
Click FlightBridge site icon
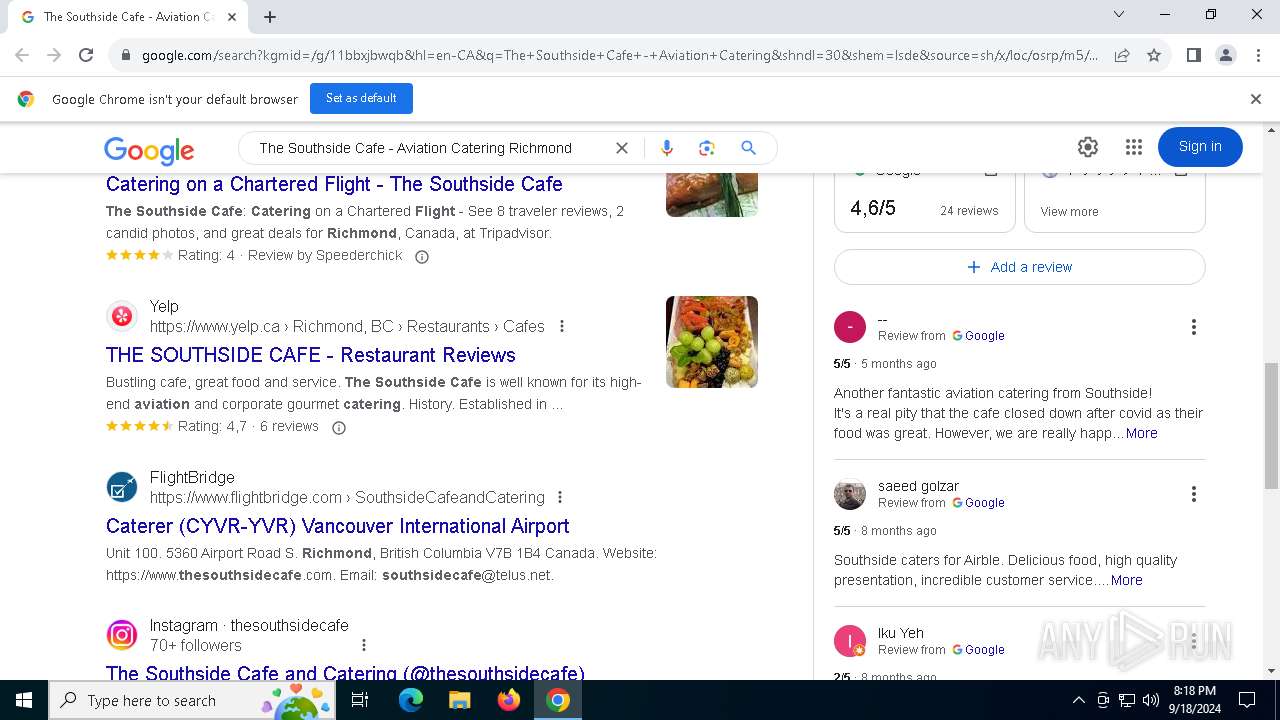coord(122,487)
